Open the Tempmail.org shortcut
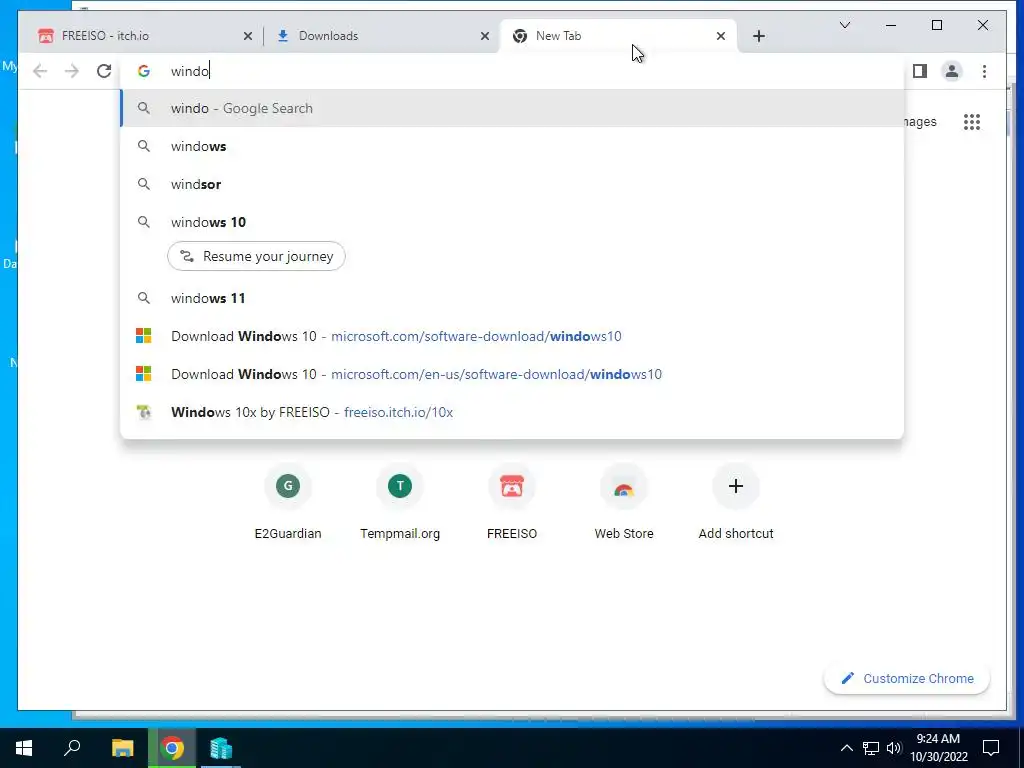The height and width of the screenshot is (768, 1024). pos(400,503)
